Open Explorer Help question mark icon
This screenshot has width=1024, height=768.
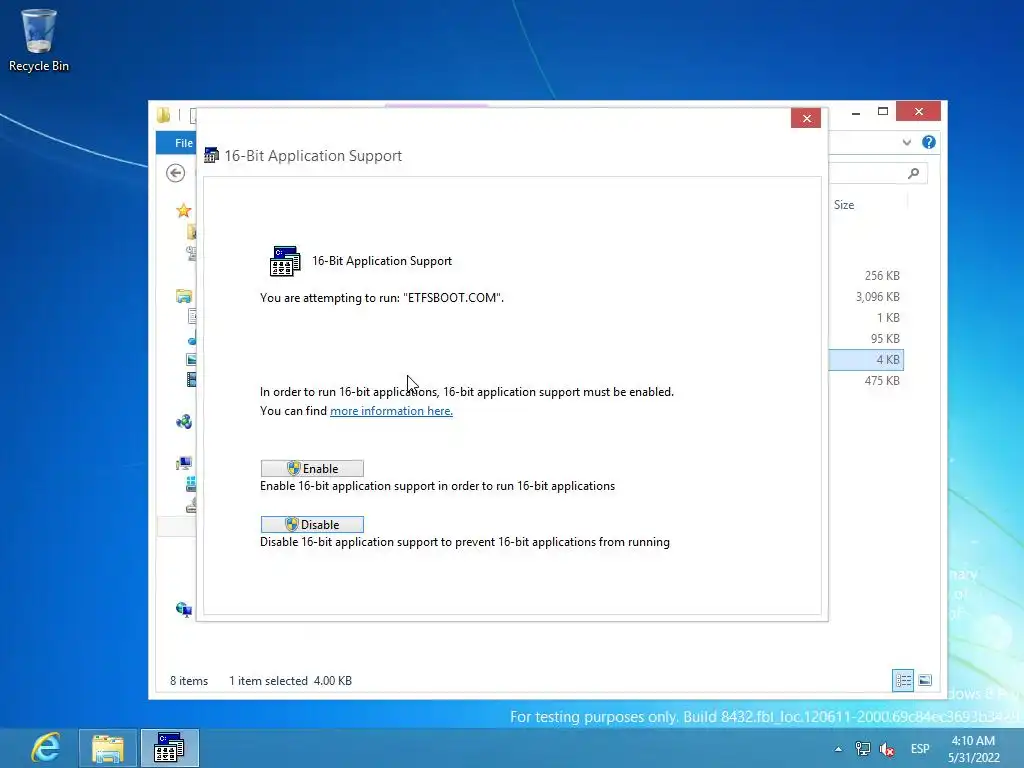pos(929,142)
